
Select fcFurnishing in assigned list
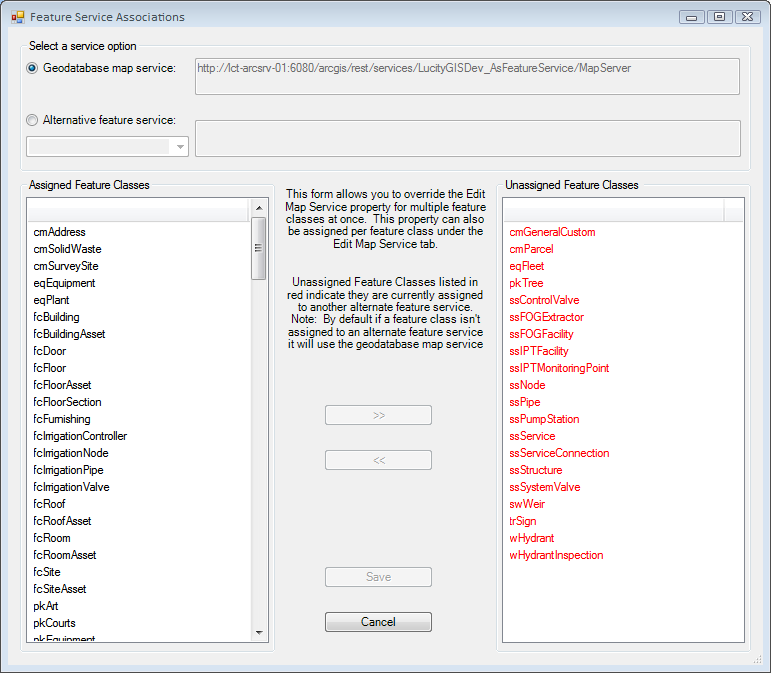pyautogui.click(x=62, y=419)
